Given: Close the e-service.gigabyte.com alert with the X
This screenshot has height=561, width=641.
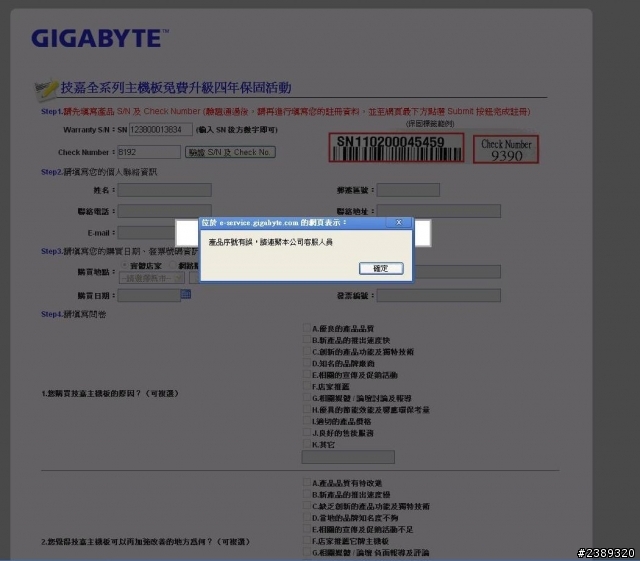Looking at the screenshot, I should tap(399, 222).
